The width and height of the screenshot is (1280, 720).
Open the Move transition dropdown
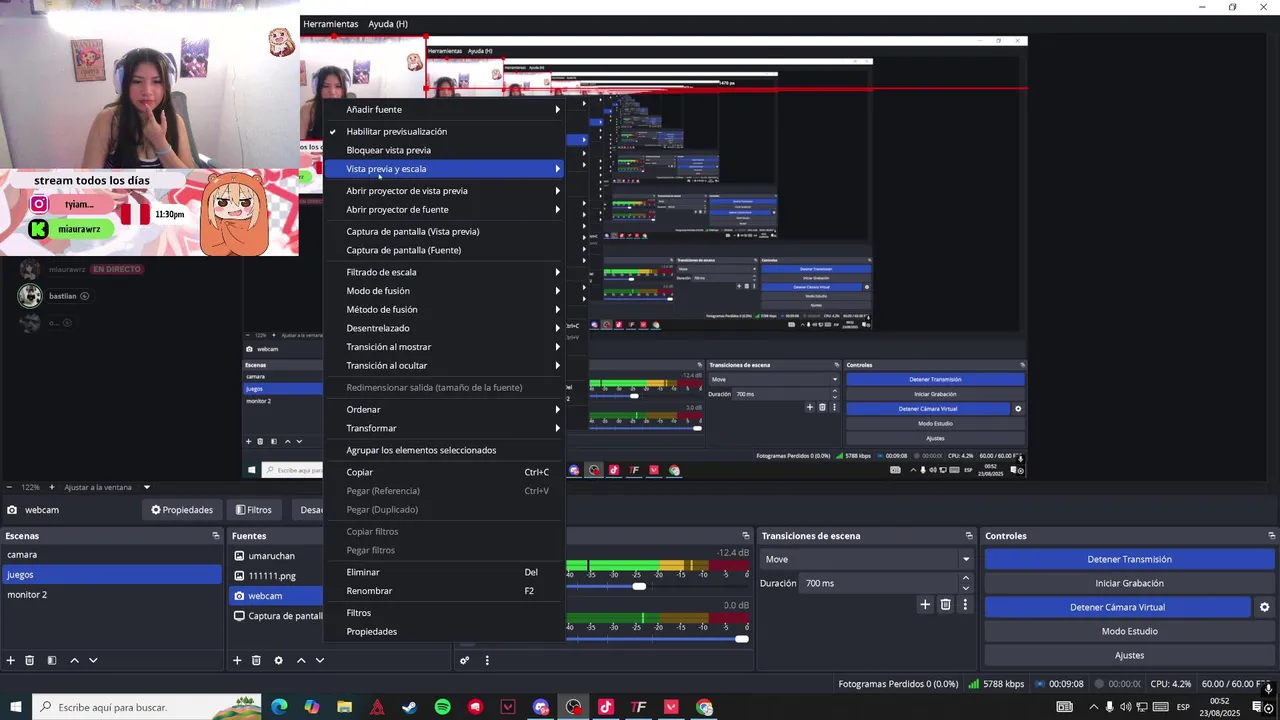click(x=867, y=559)
